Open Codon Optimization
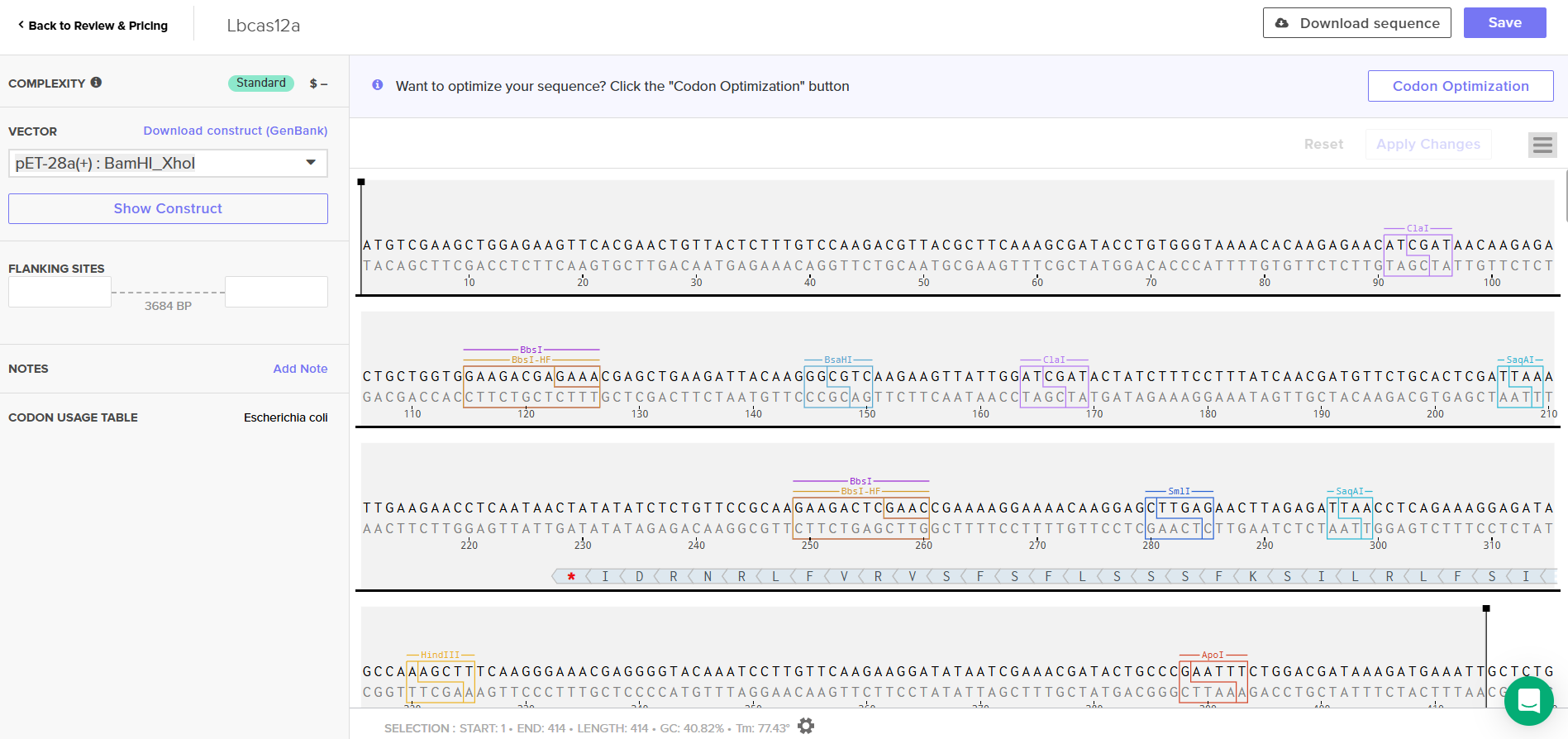 1460,86
